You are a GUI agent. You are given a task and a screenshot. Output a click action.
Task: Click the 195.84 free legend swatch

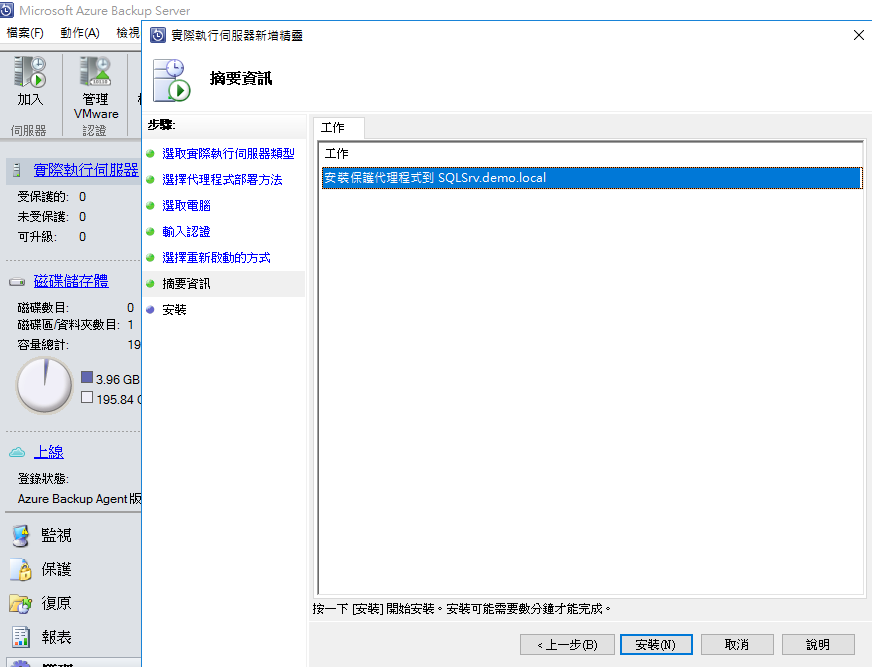[87, 397]
